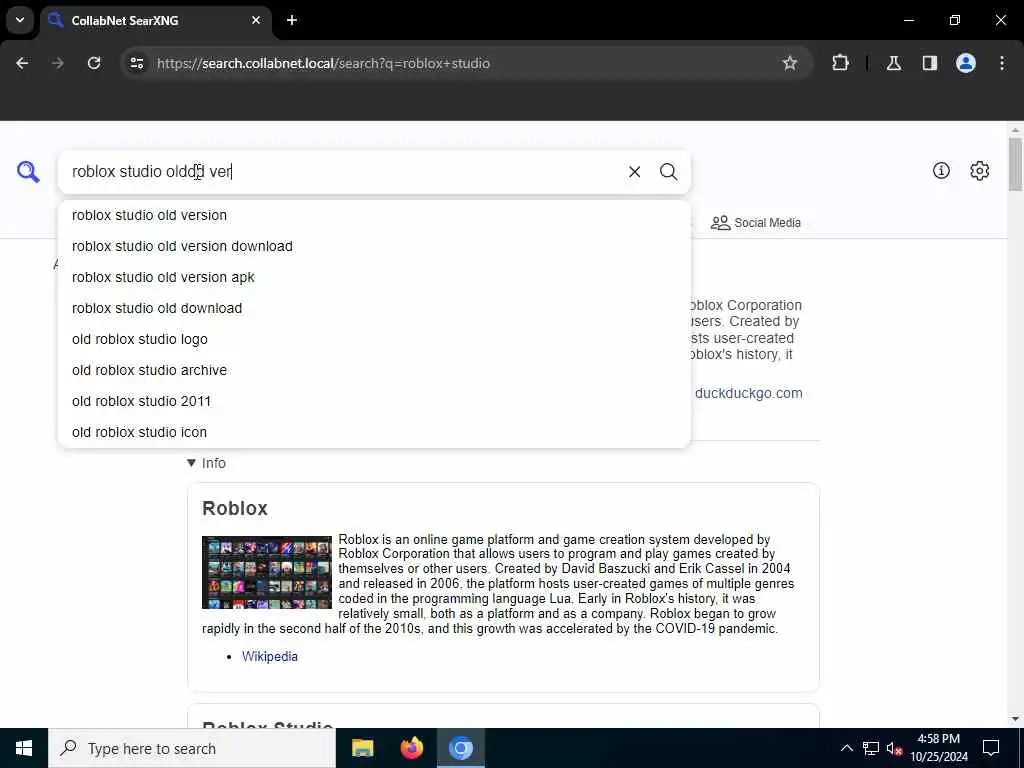The width and height of the screenshot is (1024, 768).
Task: Open the tab search dropdown arrow
Action: (20, 20)
